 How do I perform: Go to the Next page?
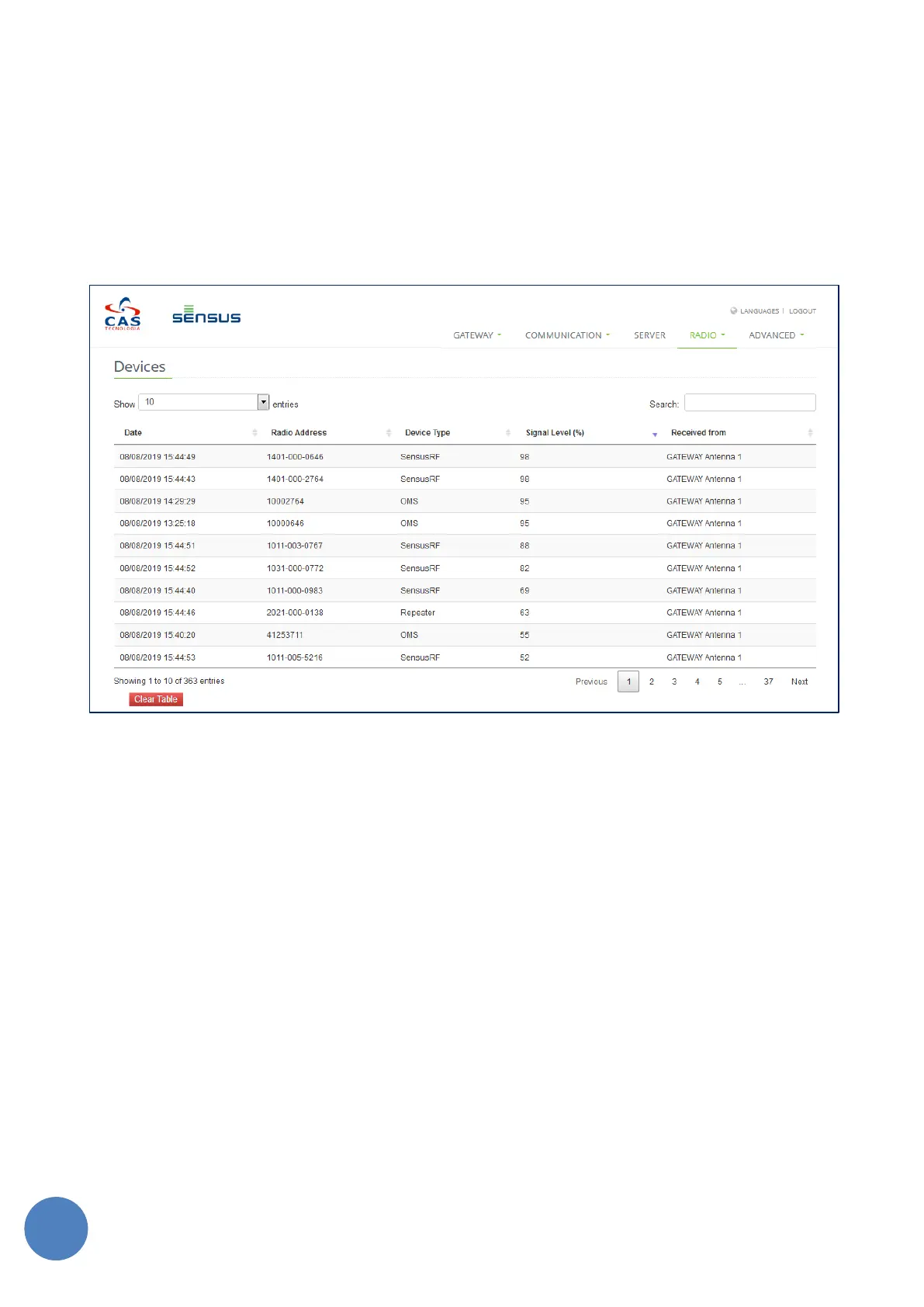[x=799, y=681]
